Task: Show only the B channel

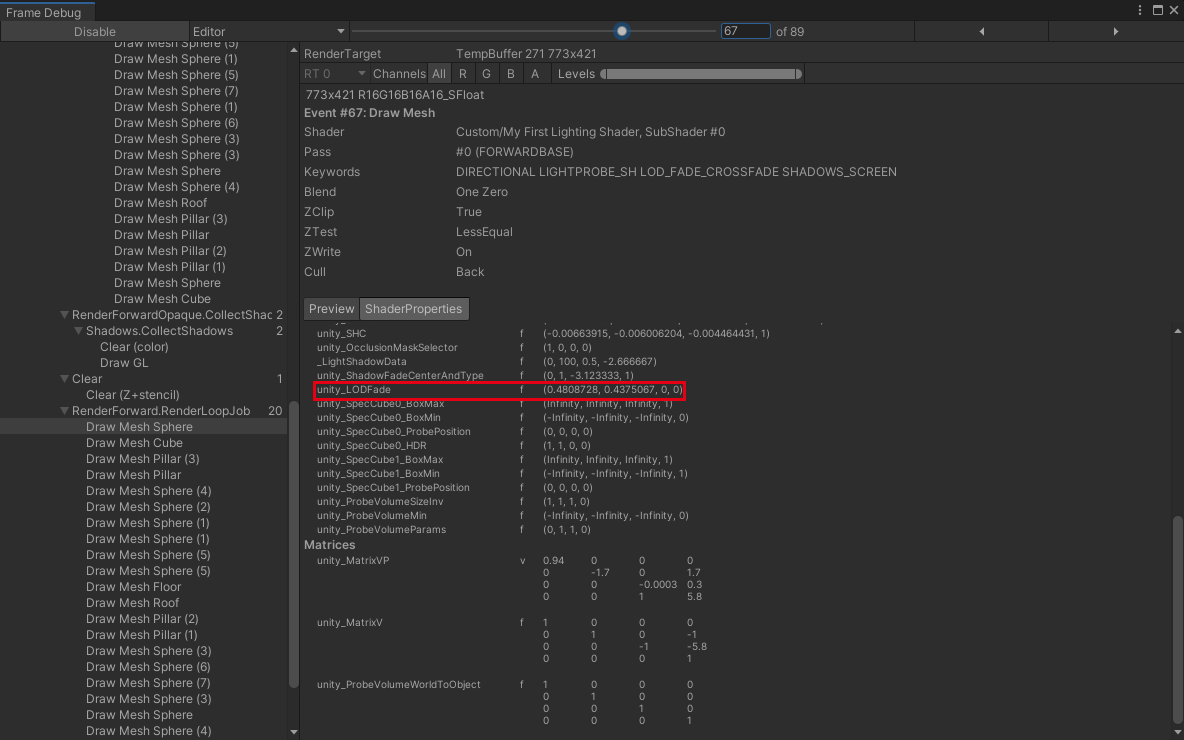Action: coord(510,73)
